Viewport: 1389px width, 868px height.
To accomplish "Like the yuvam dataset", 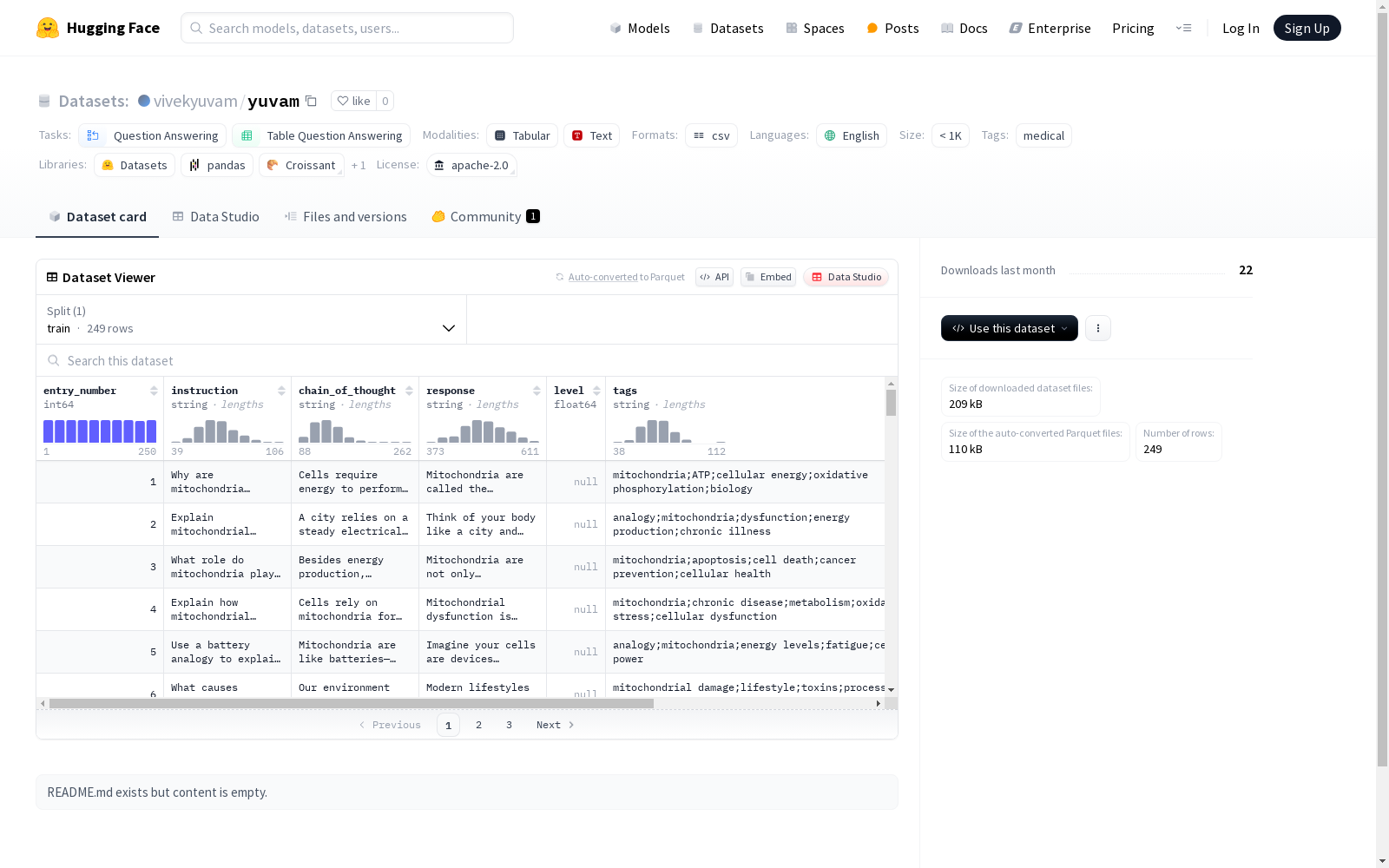I will point(354,101).
